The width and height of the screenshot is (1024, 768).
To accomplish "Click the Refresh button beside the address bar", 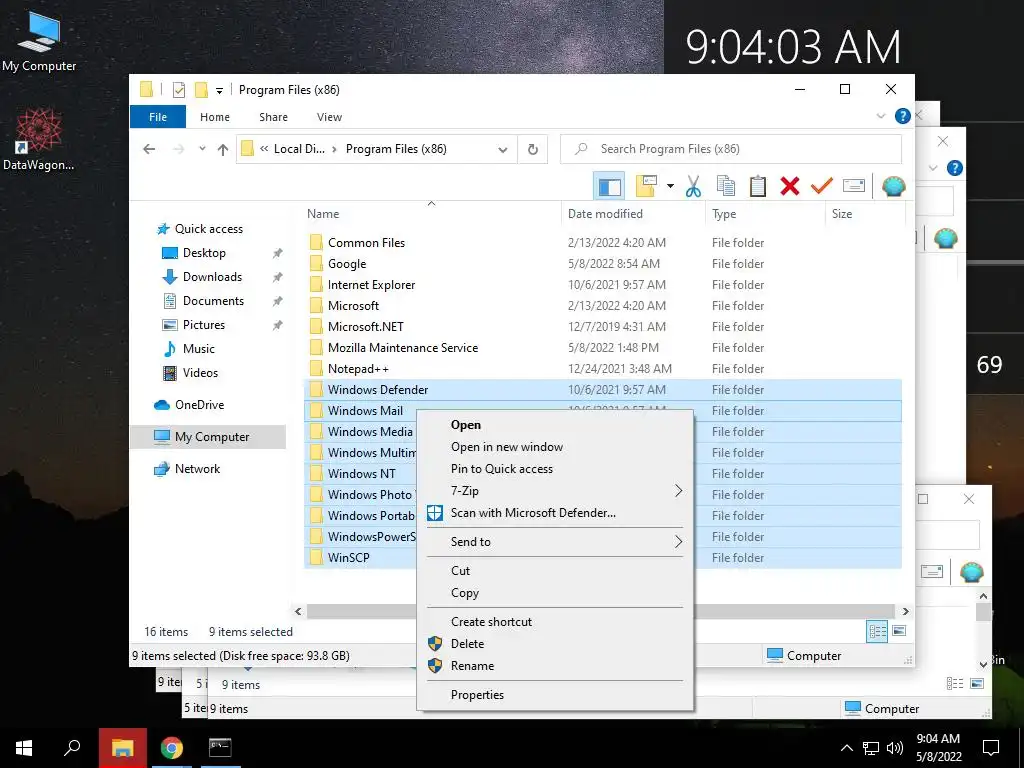I will click(x=533, y=150).
